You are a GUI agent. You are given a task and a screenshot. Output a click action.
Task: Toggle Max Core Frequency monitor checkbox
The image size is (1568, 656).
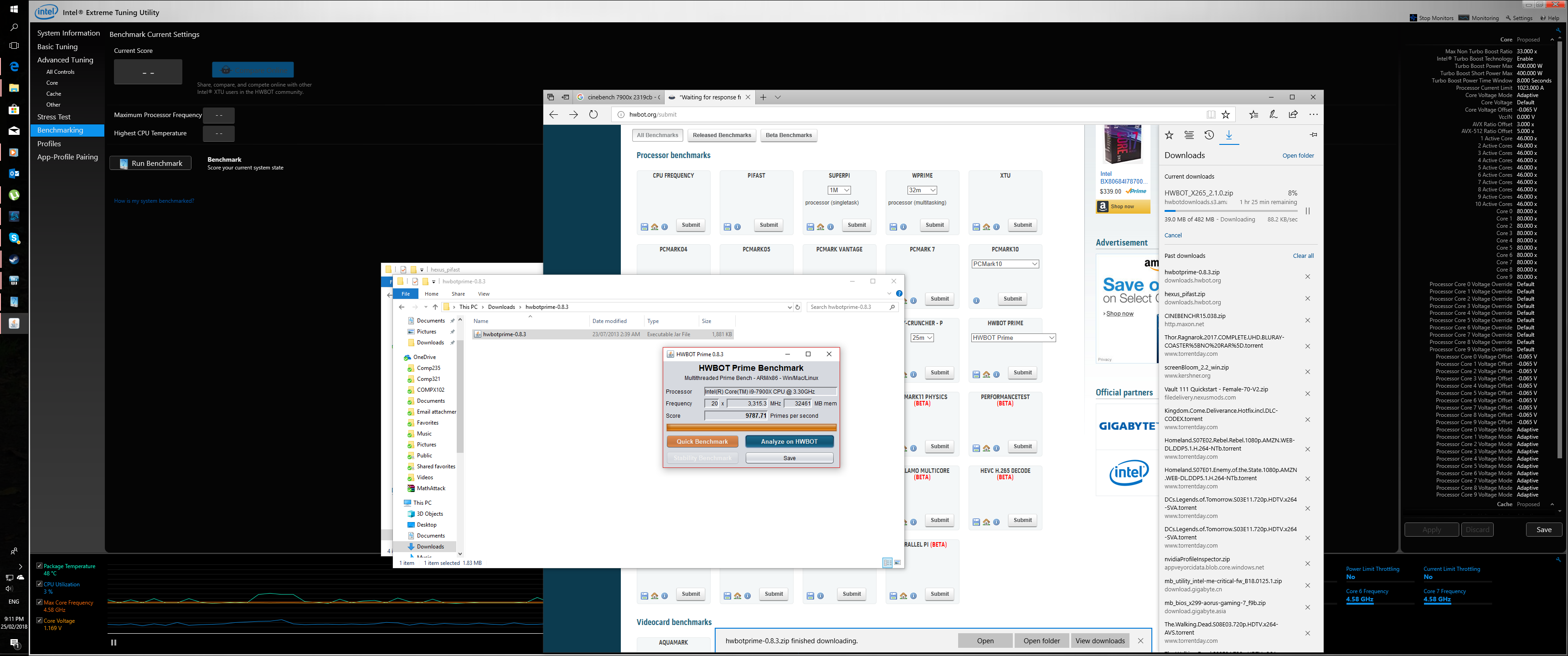[x=40, y=602]
